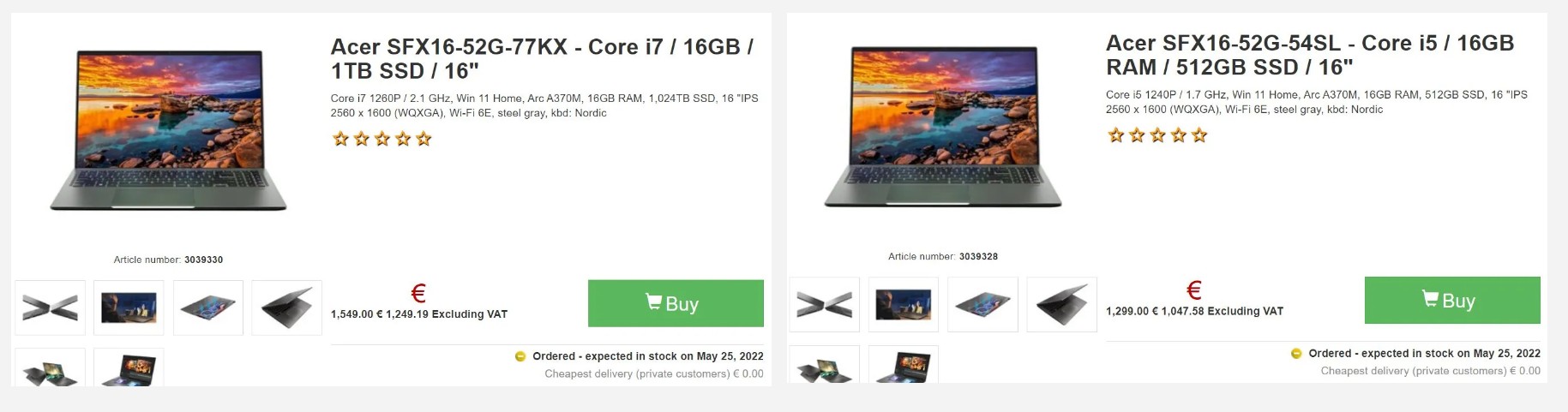This screenshot has width=1568, height=412.
Task: Click the star rating under the i7 laptop
Action: click(382, 139)
